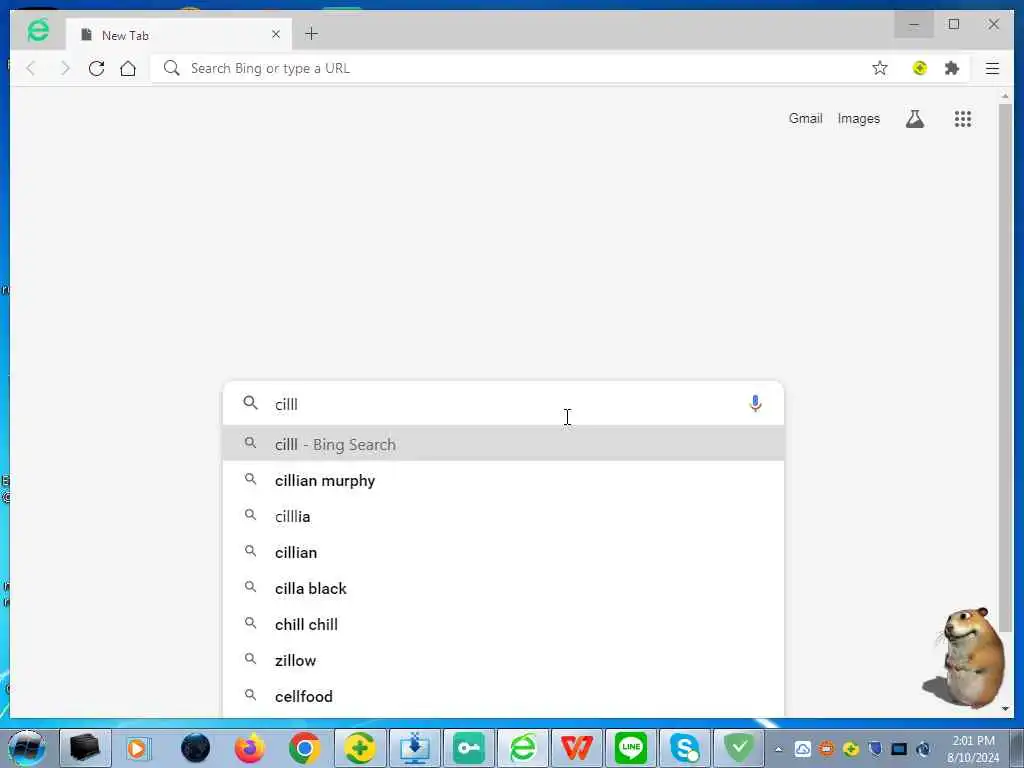This screenshot has height=768, width=1024.
Task: Open the home page
Action: tap(128, 68)
